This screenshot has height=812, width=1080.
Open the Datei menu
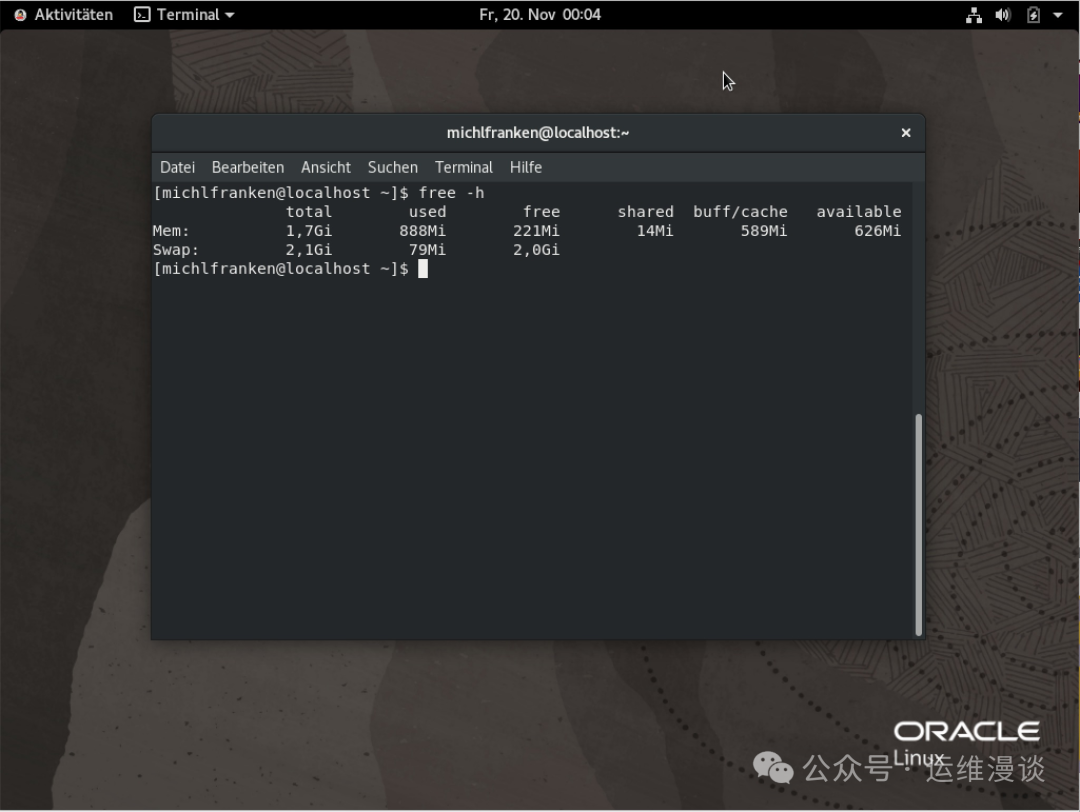177,167
